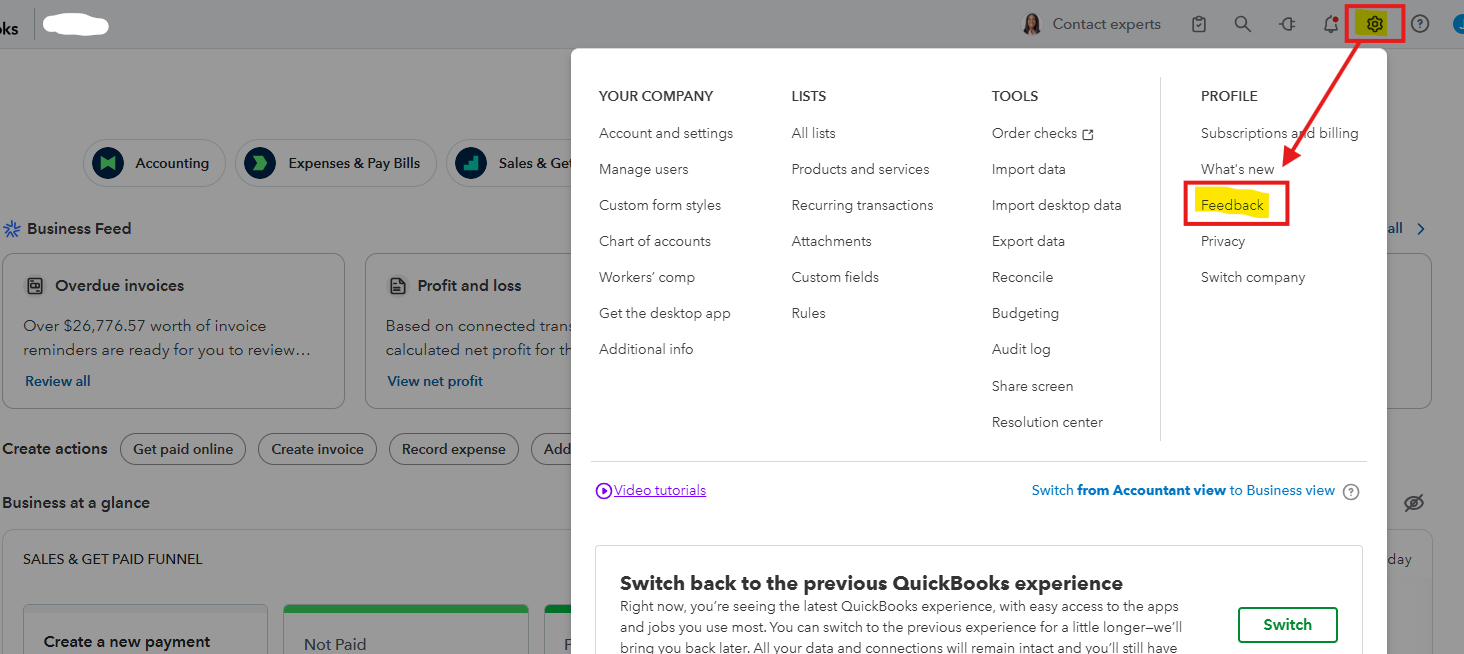This screenshot has width=1464, height=654.
Task: Select Reconcile under Tools
Action: click(x=1022, y=277)
